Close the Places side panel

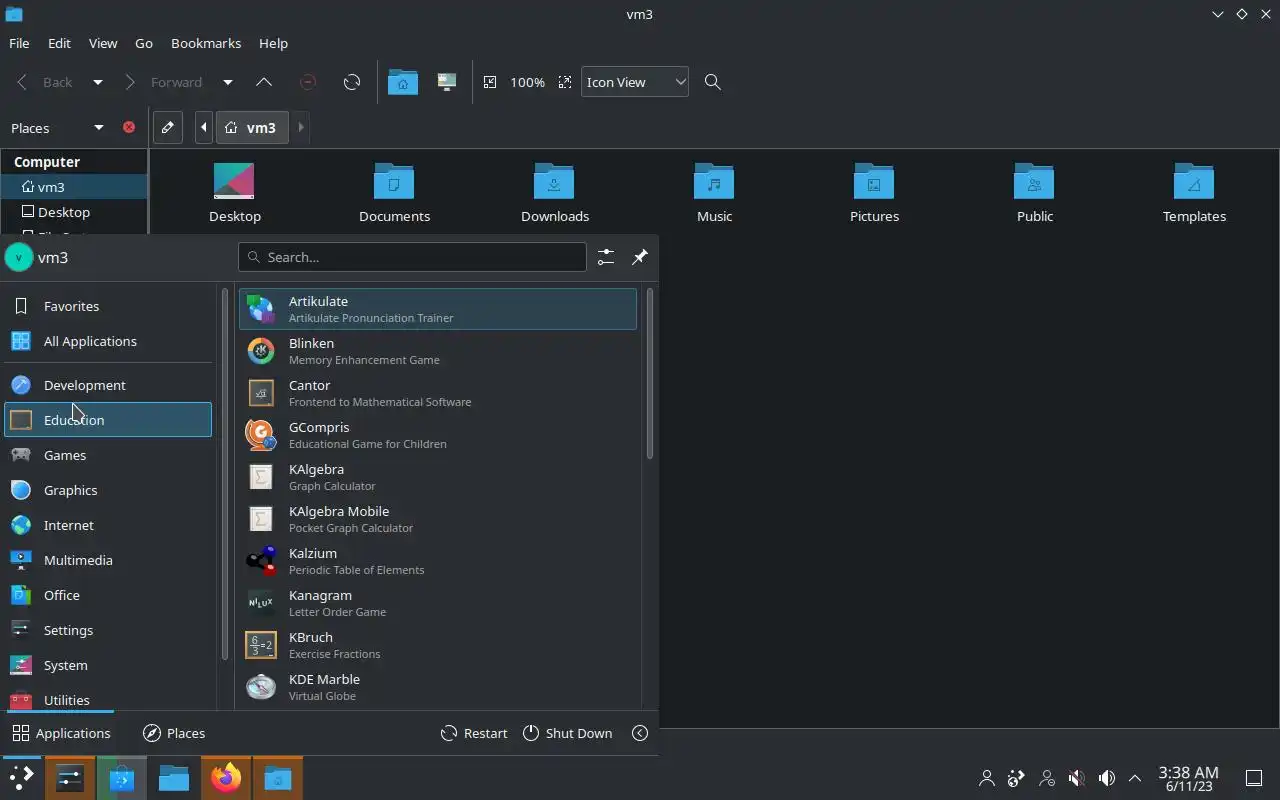coord(129,127)
